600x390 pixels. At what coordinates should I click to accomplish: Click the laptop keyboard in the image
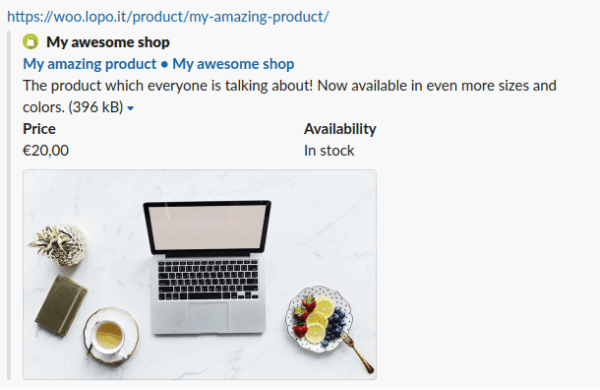(x=209, y=280)
